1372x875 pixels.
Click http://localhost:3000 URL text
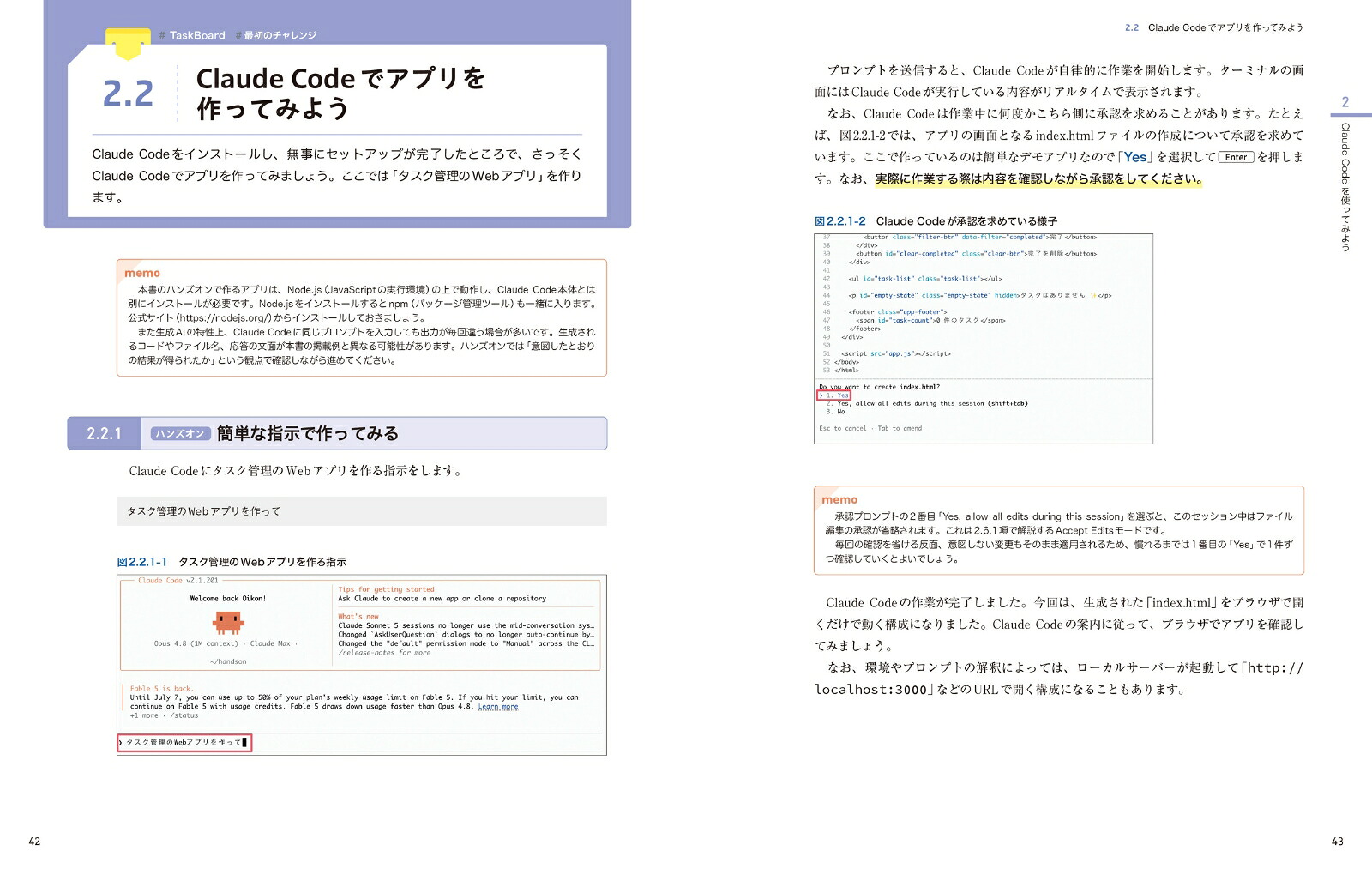coord(1059,679)
